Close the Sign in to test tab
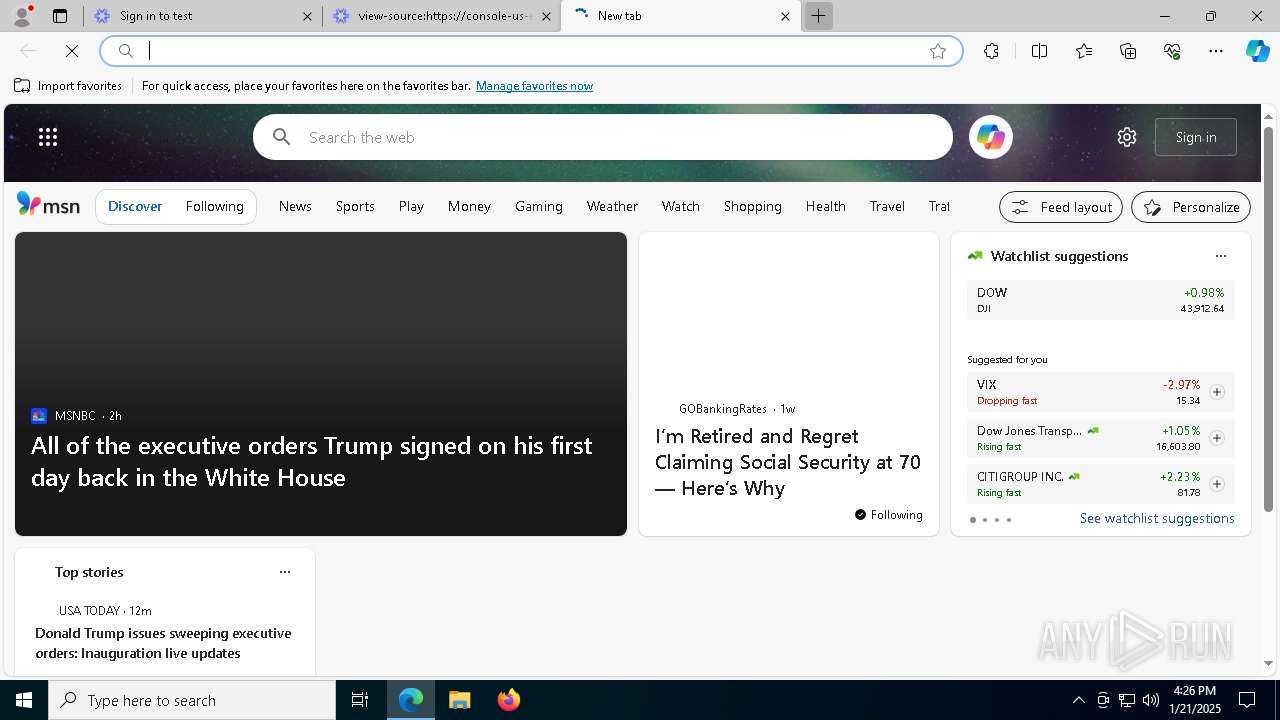This screenshot has height=720, width=1280. coord(308,16)
